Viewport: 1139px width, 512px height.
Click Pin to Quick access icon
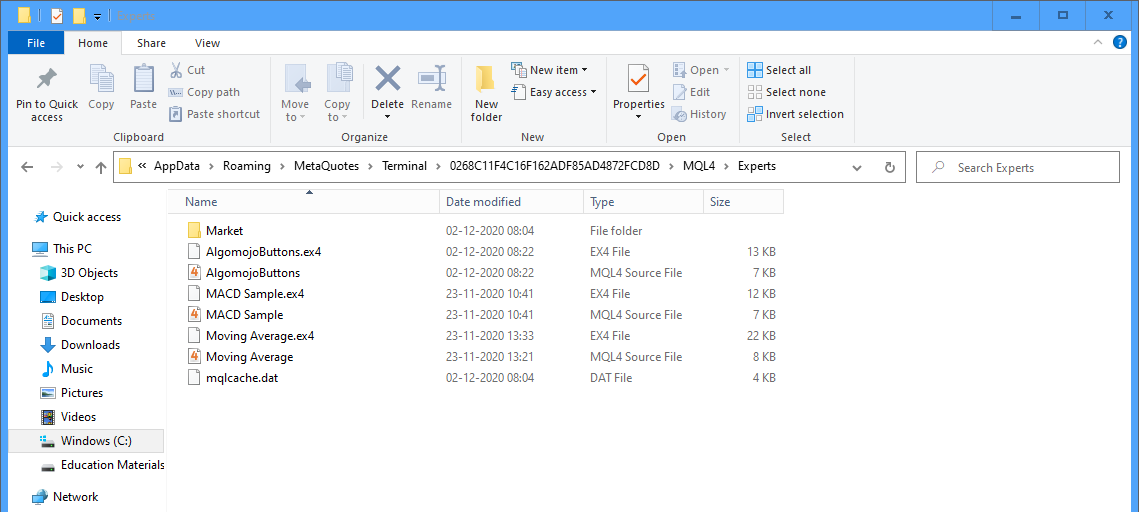tap(47, 78)
